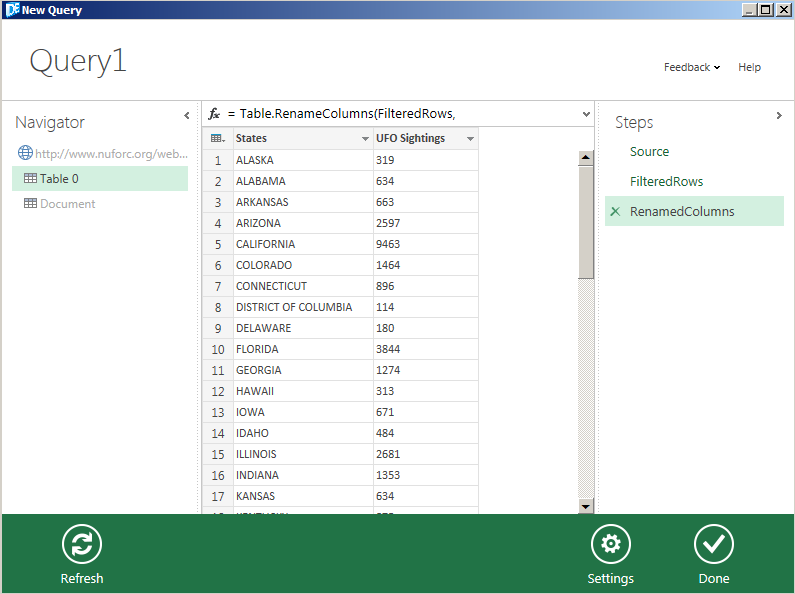Click the Help link
Viewport: 795px width, 594px height.
click(x=749, y=67)
